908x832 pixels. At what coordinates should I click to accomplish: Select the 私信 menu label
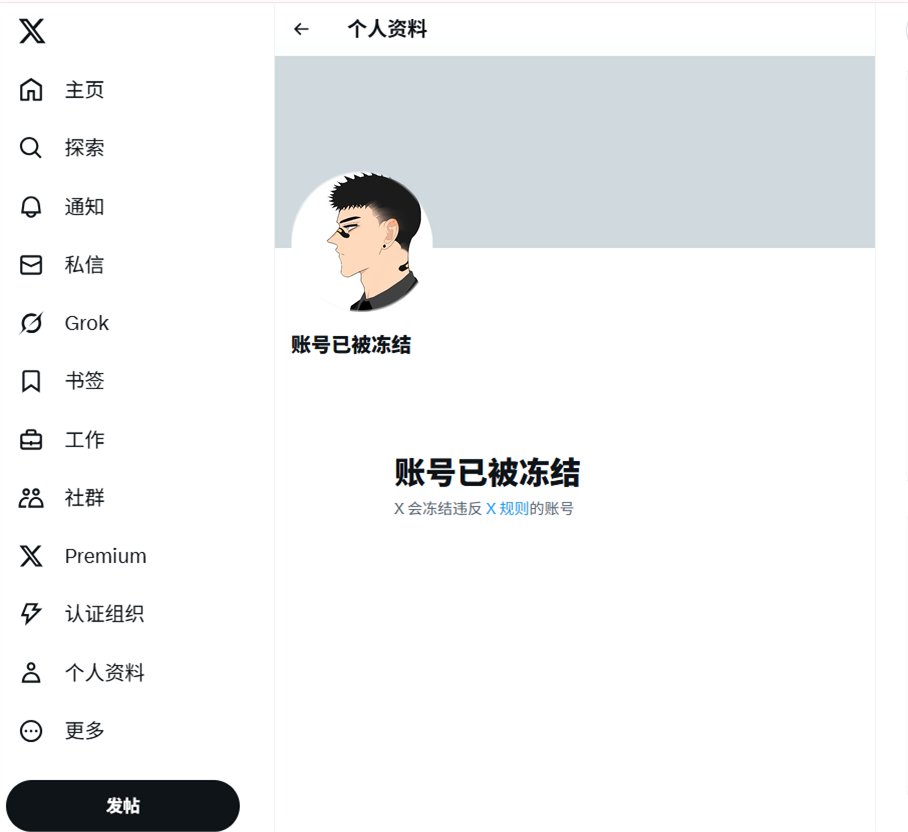tap(85, 265)
